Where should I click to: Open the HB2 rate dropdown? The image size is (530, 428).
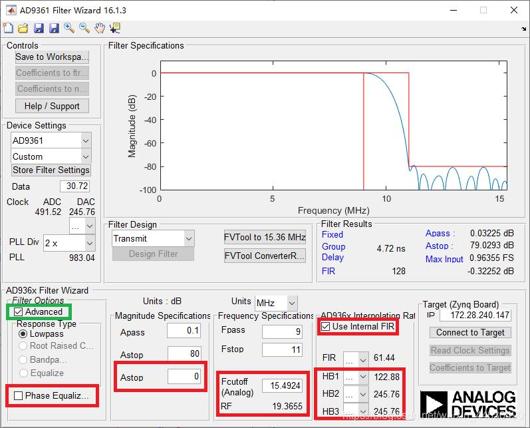[356, 394]
